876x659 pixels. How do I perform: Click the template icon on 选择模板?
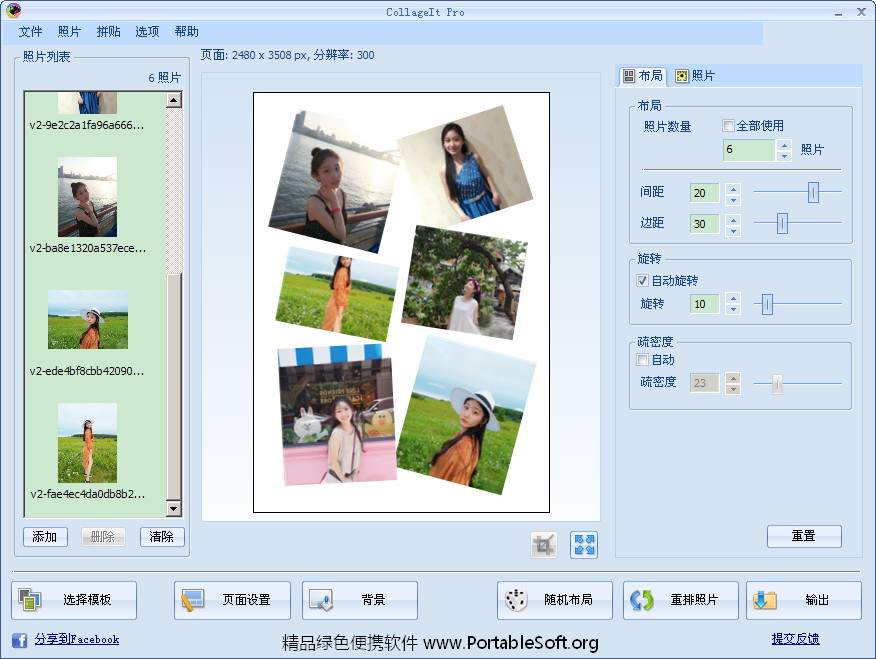pyautogui.click(x=30, y=600)
